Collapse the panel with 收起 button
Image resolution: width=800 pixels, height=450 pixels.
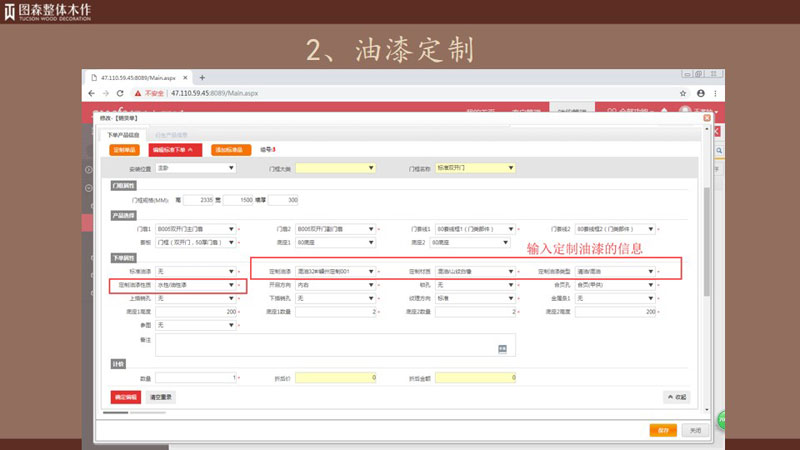coord(676,396)
